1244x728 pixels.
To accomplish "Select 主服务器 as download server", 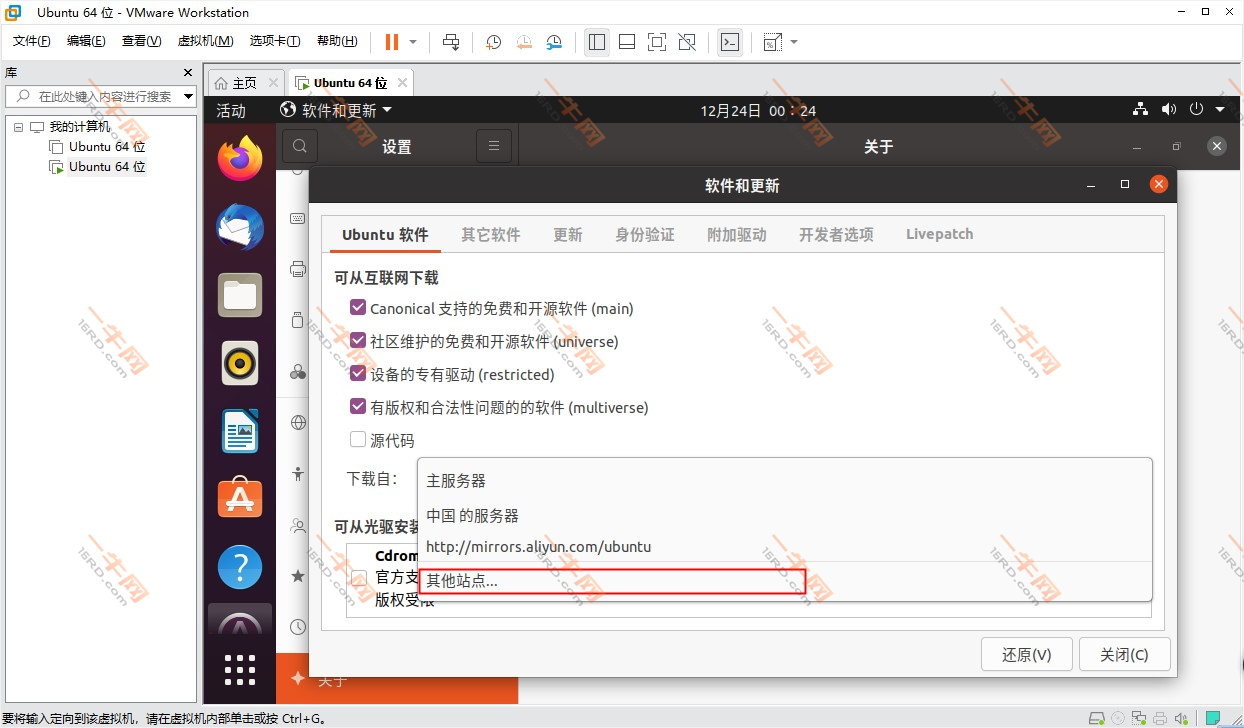I will pyautogui.click(x=456, y=480).
